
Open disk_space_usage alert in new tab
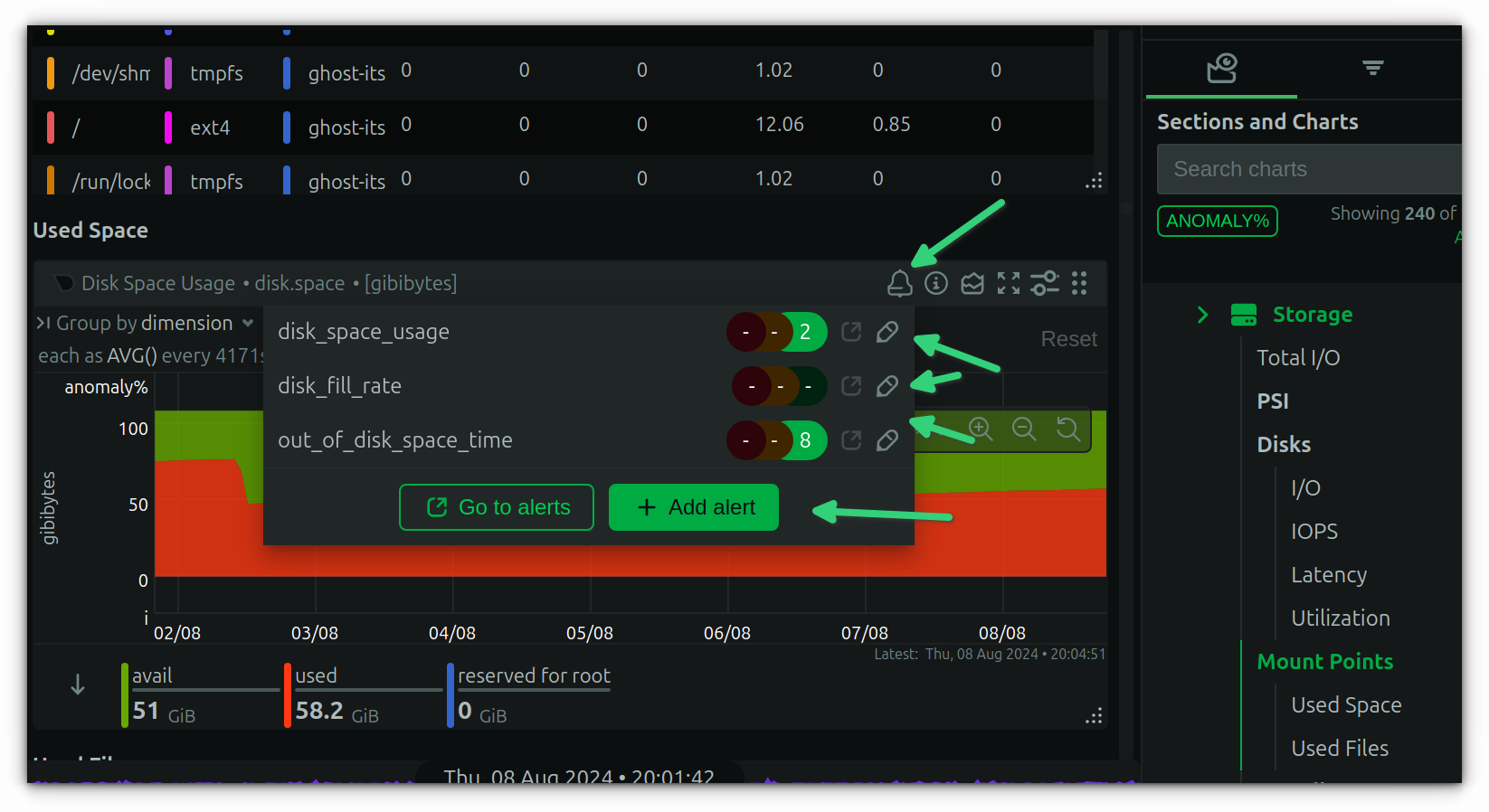click(x=851, y=332)
